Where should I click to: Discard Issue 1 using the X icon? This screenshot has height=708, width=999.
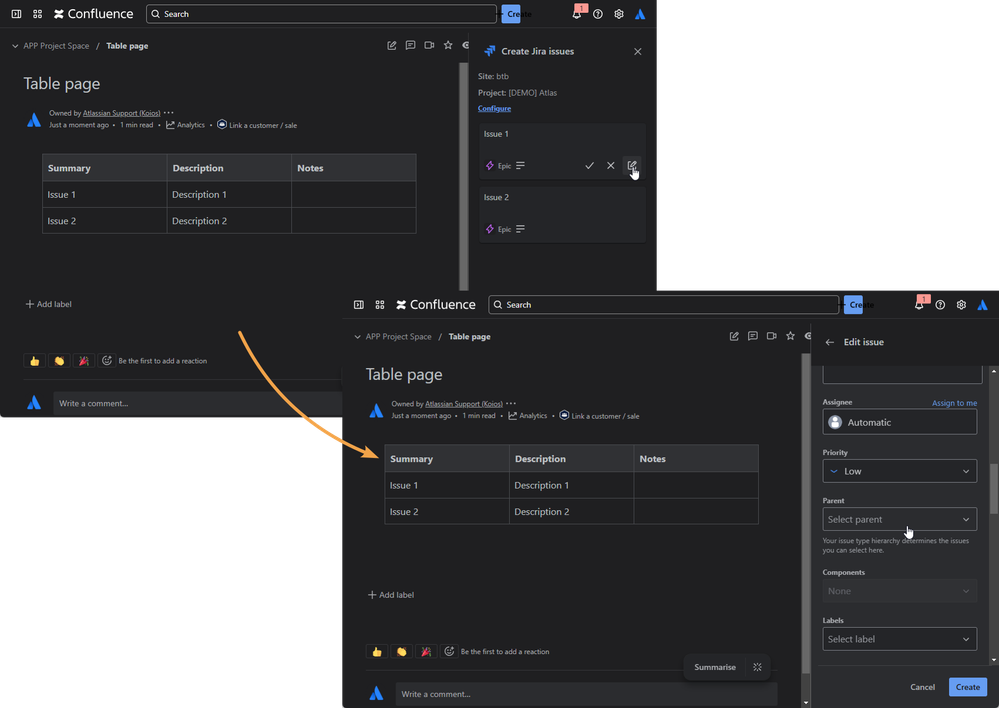click(x=610, y=165)
